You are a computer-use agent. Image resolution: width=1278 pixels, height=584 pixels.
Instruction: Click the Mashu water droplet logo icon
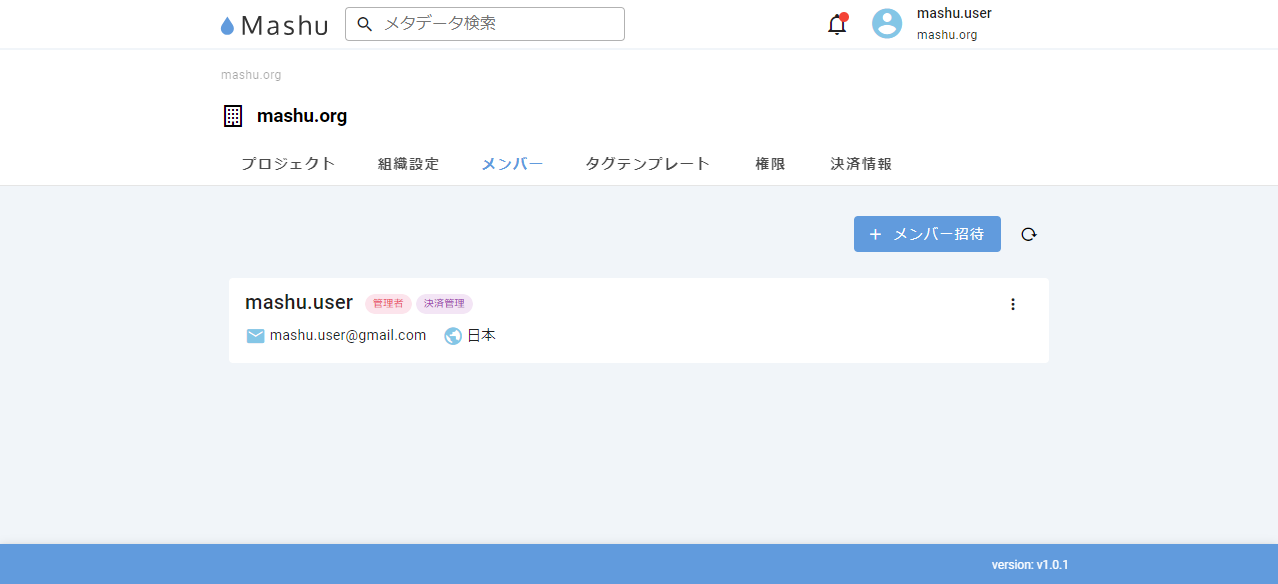pos(227,26)
